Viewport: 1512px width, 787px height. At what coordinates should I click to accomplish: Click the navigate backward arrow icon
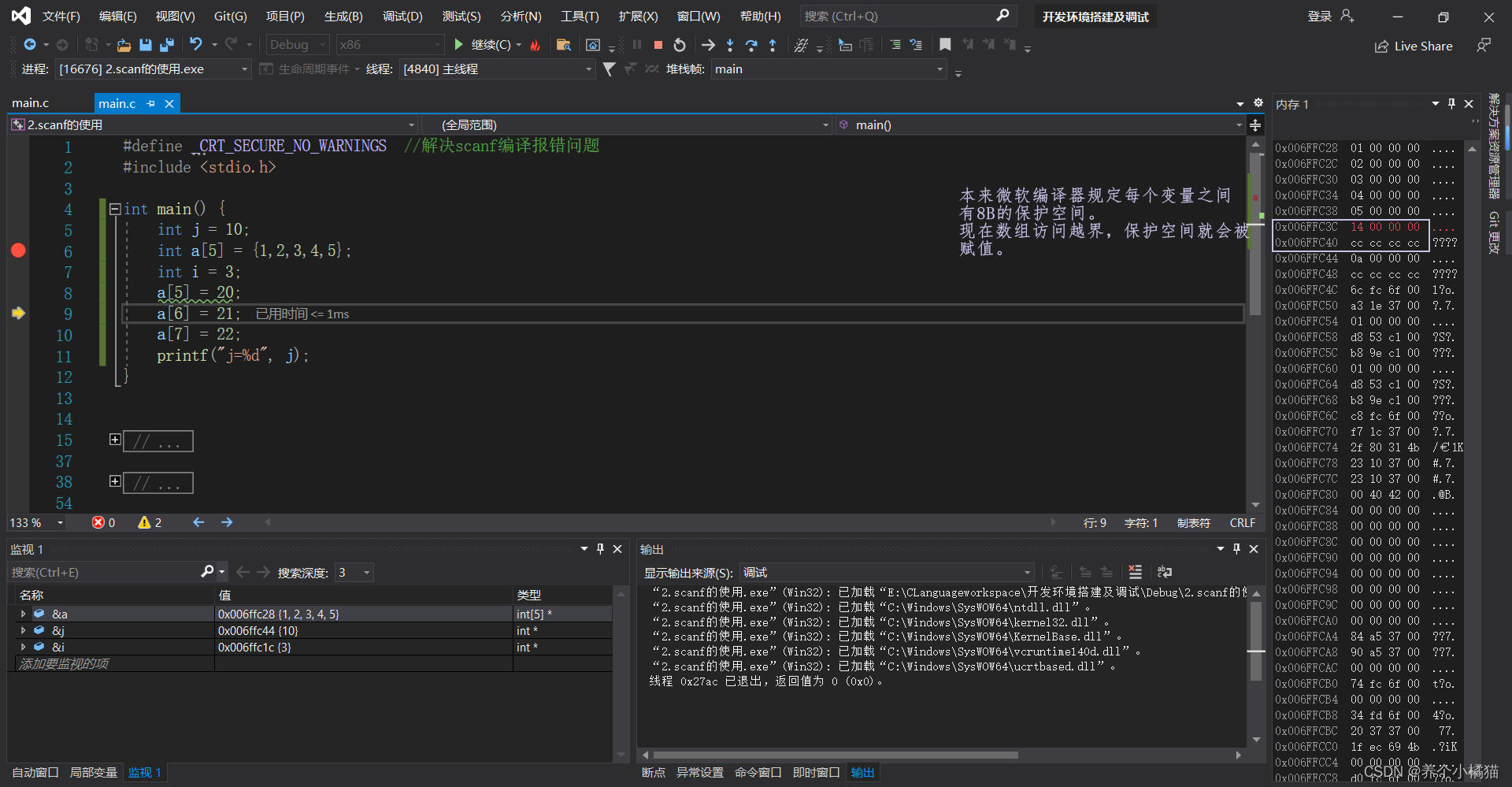click(x=30, y=45)
